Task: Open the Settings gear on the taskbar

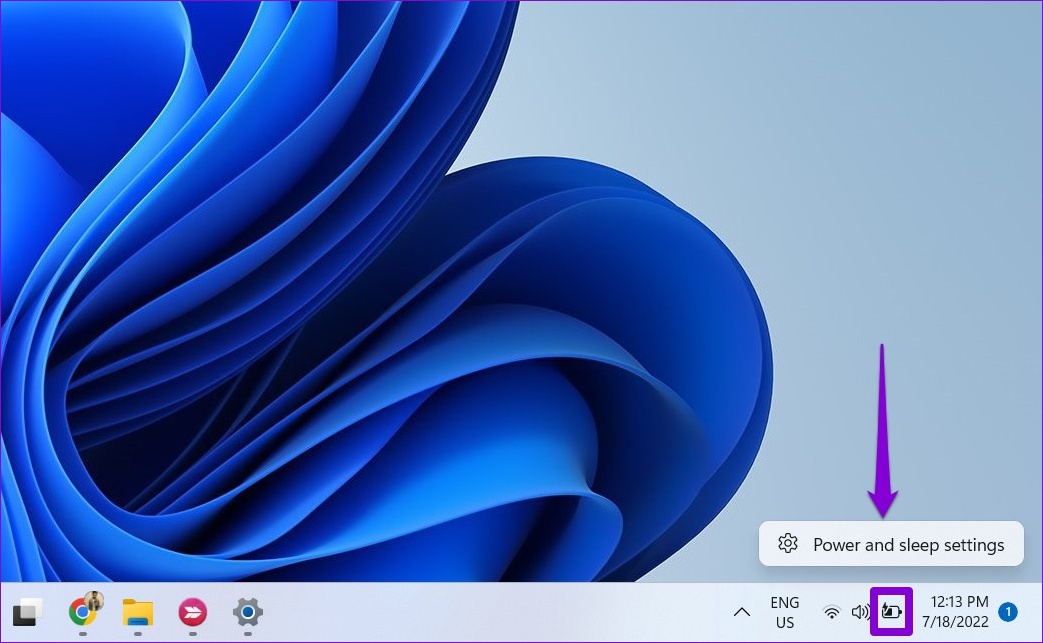Action: click(x=247, y=611)
